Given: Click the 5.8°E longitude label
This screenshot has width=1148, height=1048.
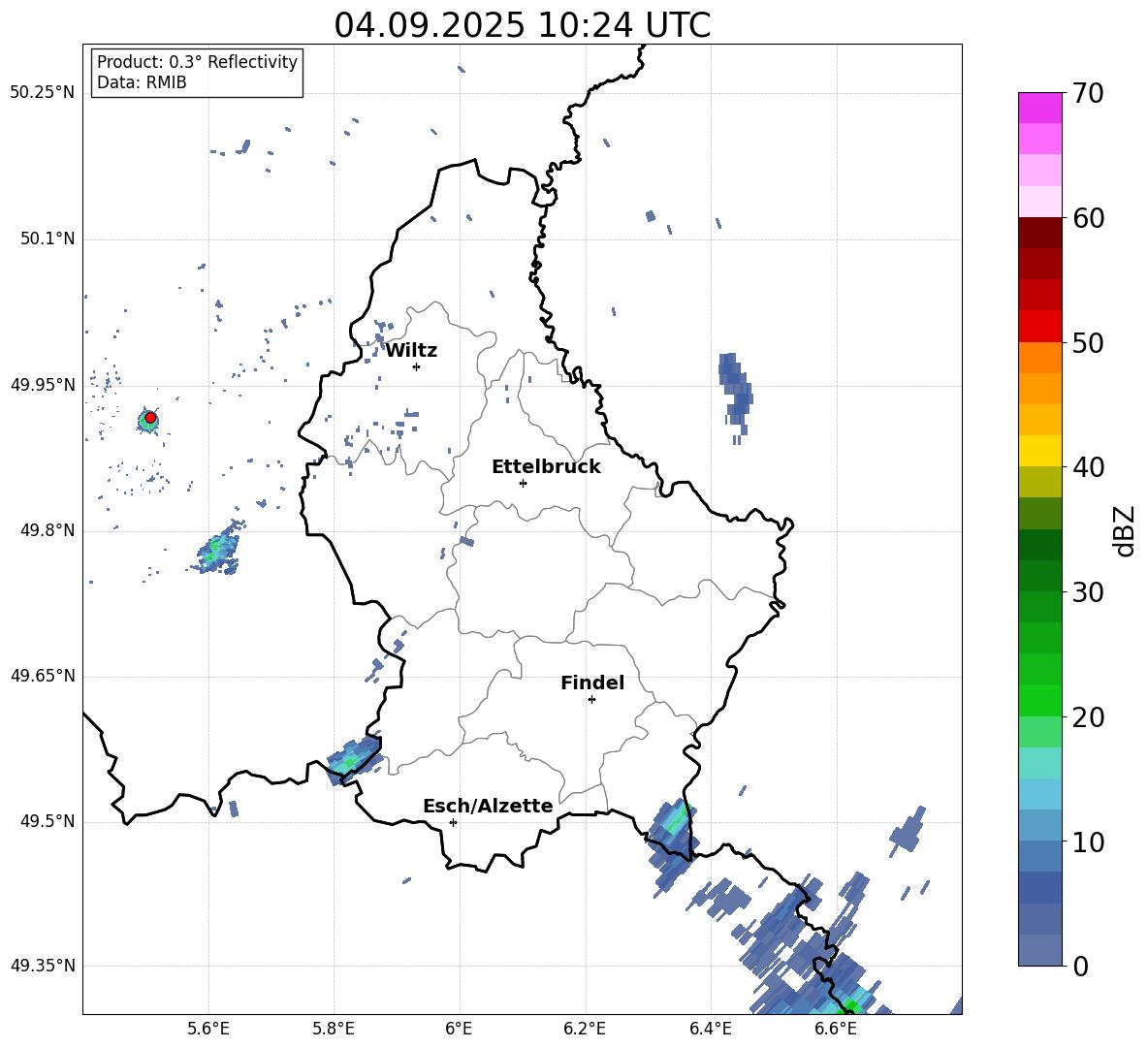Looking at the screenshot, I should coord(334,1029).
